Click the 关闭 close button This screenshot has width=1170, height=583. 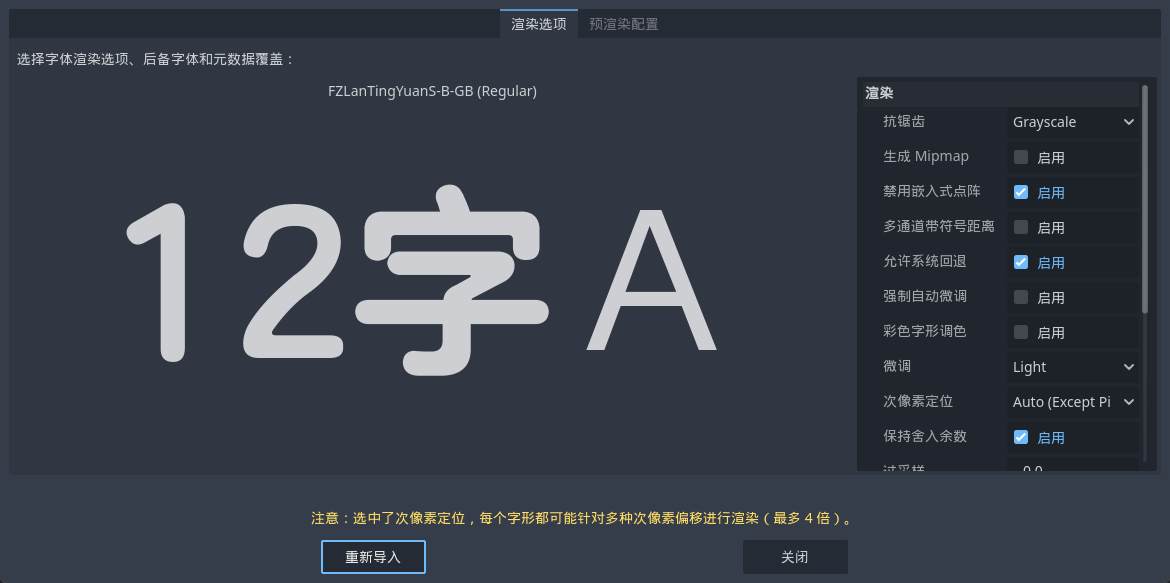(795, 557)
